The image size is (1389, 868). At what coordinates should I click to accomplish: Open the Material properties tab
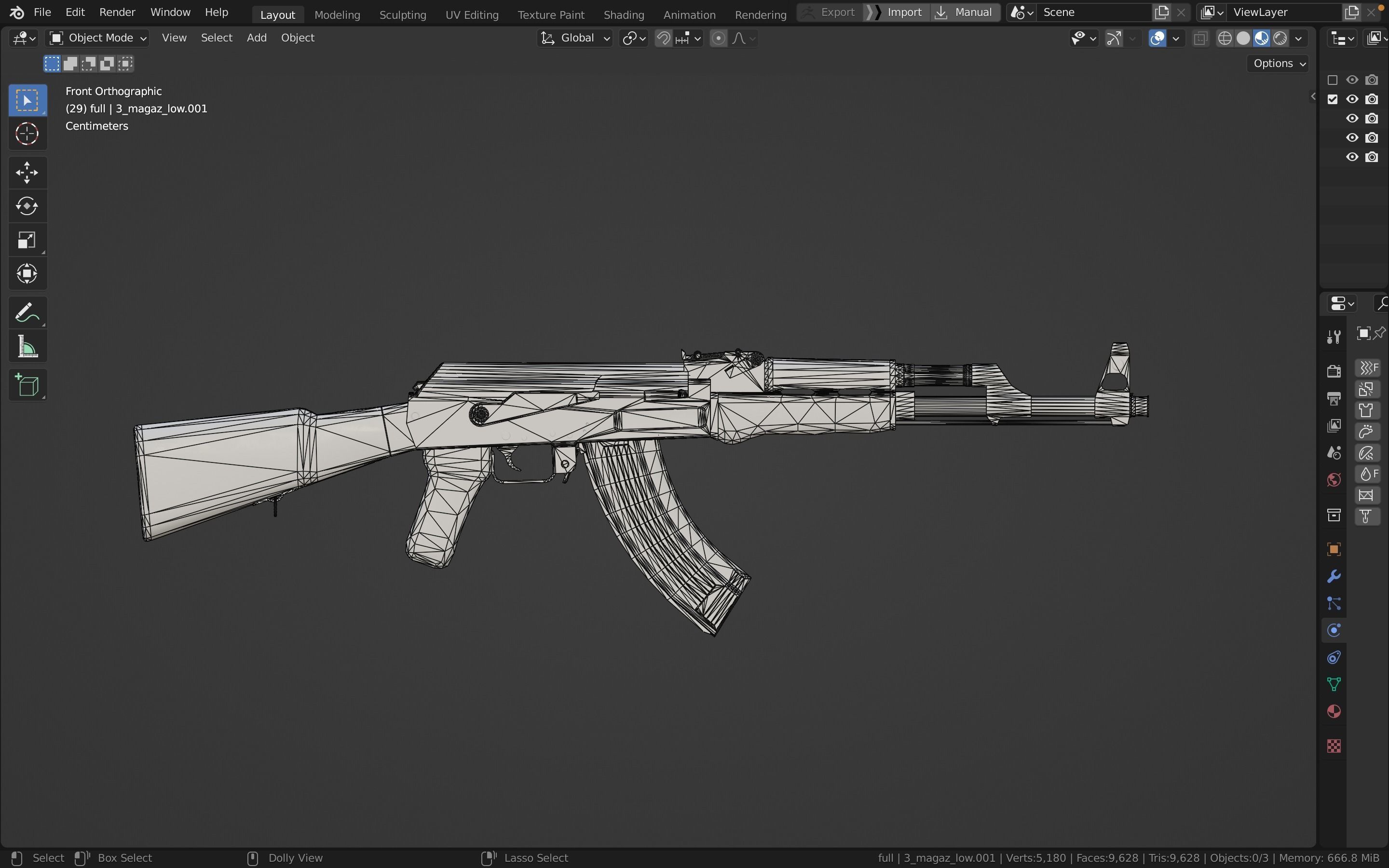[1334, 712]
